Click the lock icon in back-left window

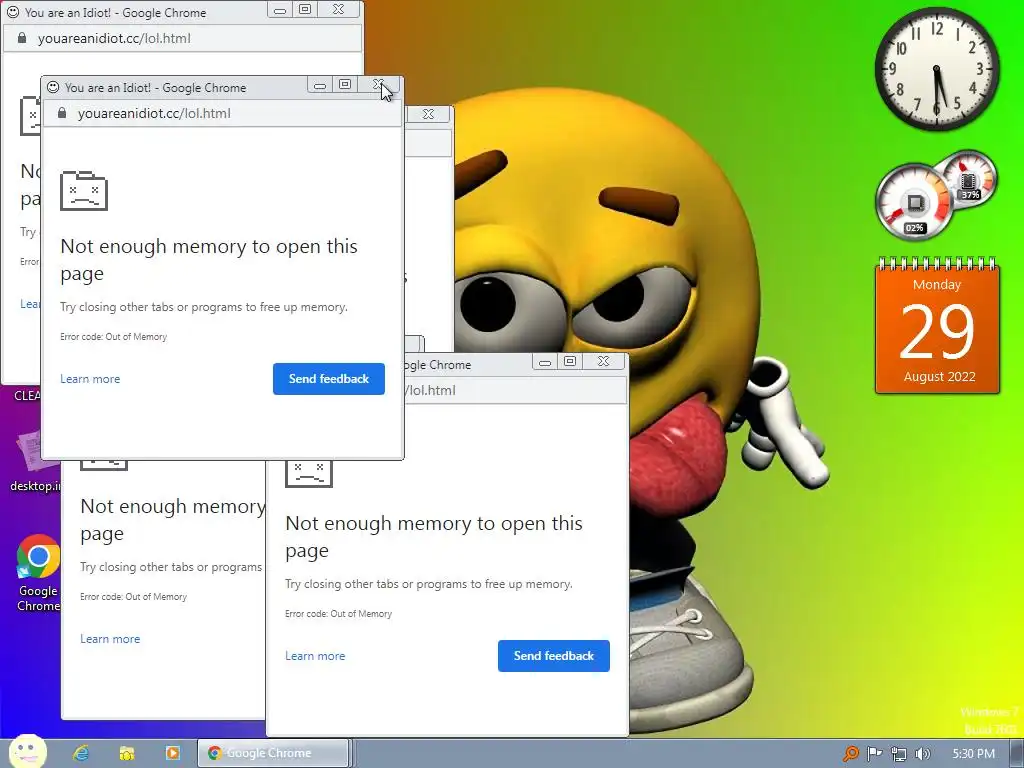(22, 38)
